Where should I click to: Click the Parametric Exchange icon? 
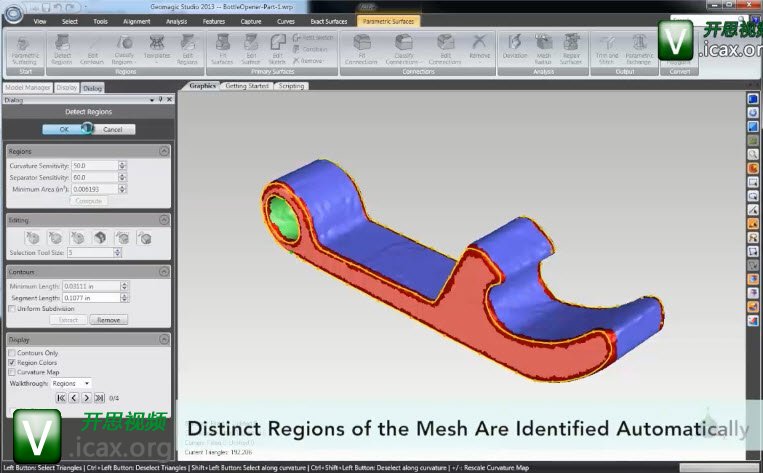click(638, 50)
